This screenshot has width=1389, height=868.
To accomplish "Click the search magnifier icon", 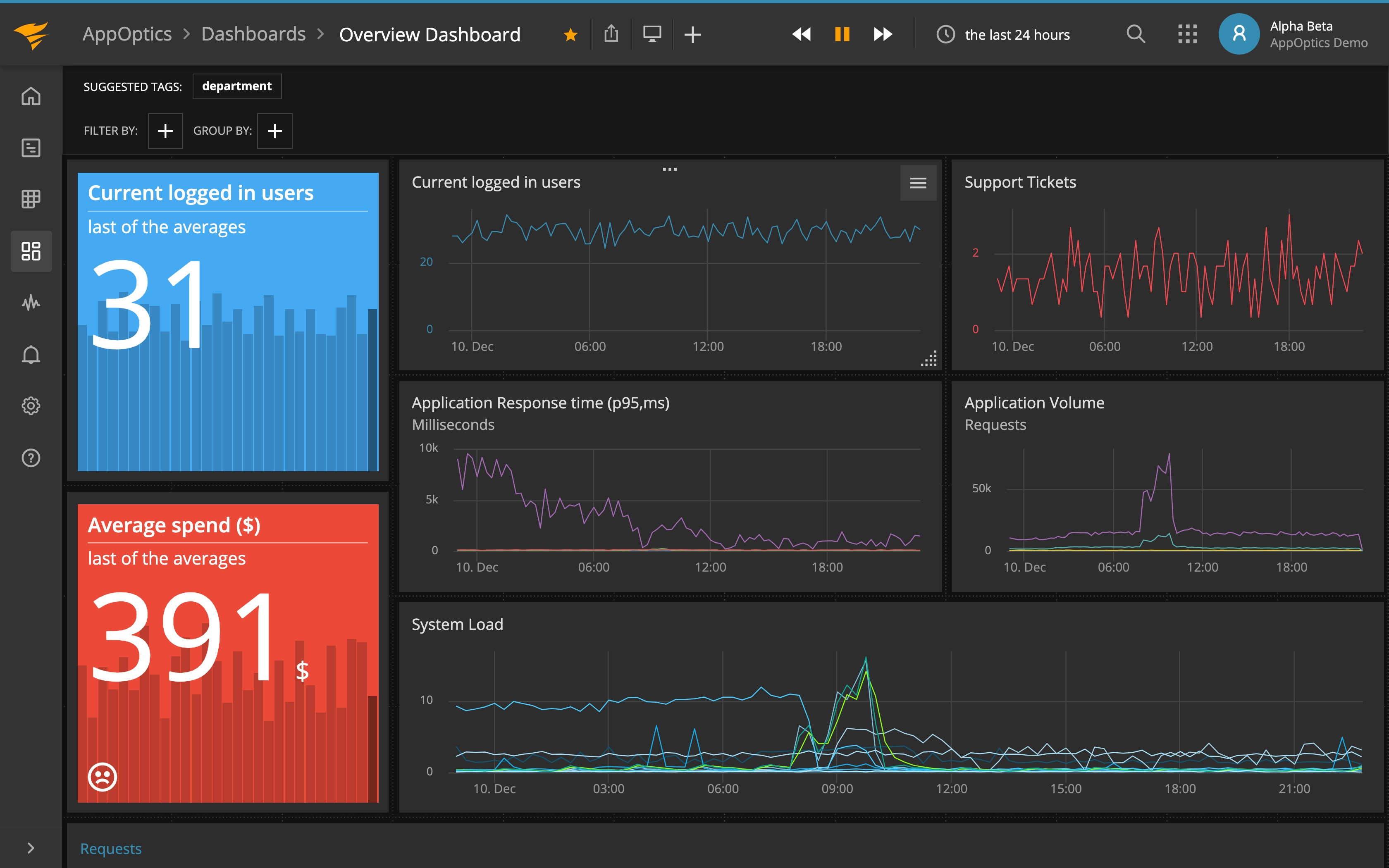I will click(x=1135, y=34).
